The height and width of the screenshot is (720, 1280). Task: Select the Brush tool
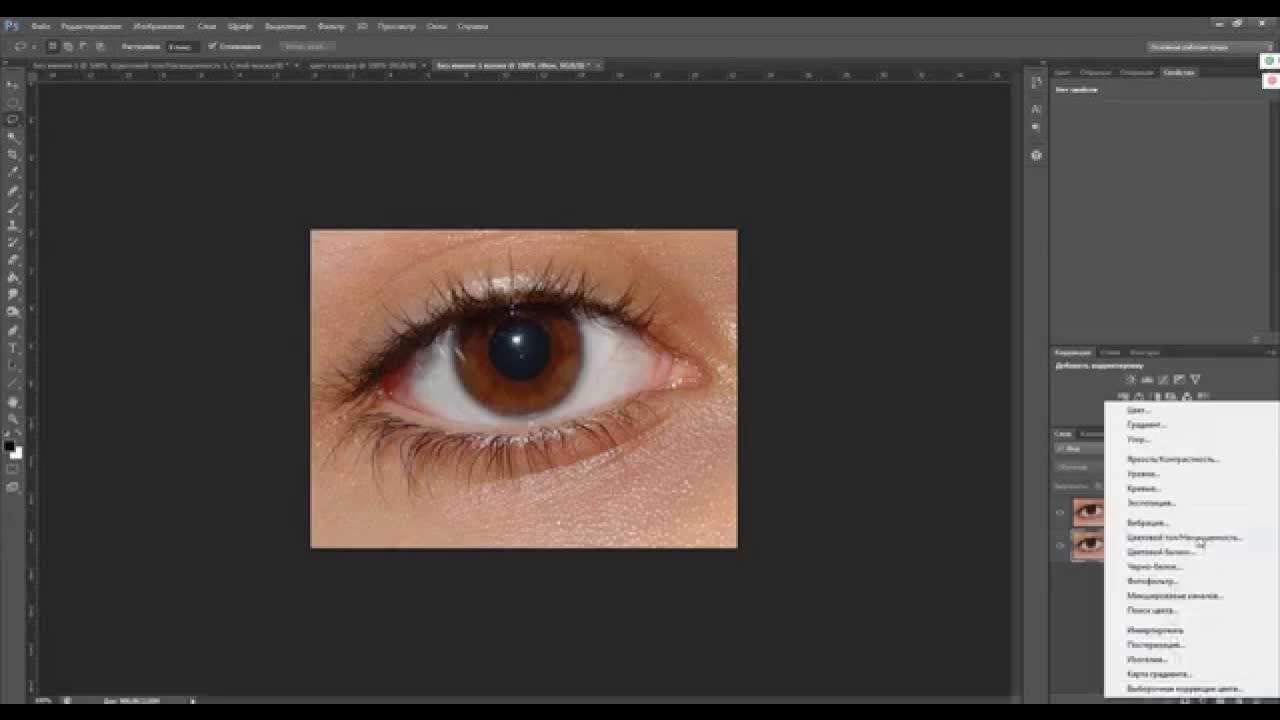(x=13, y=207)
